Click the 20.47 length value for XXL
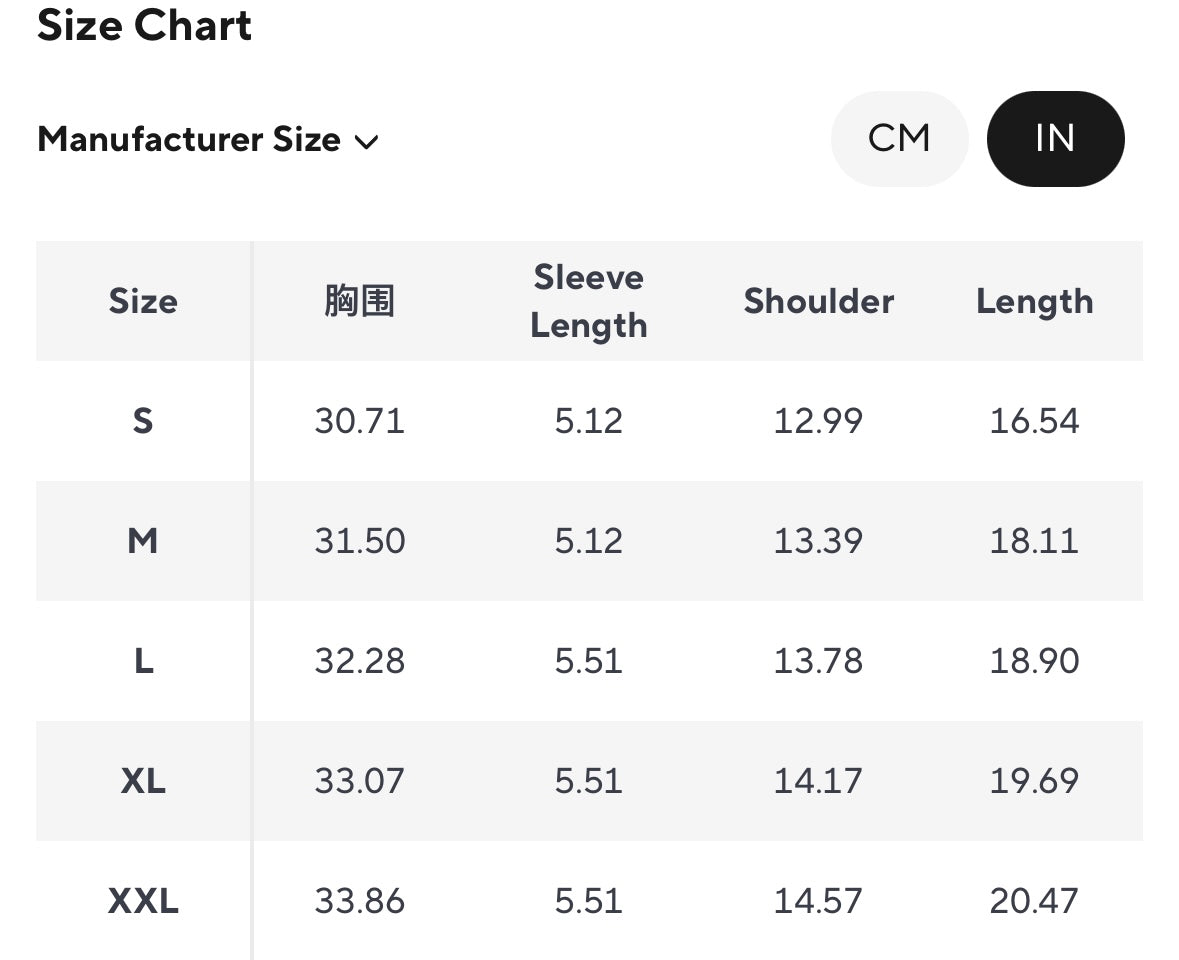 pos(1034,901)
